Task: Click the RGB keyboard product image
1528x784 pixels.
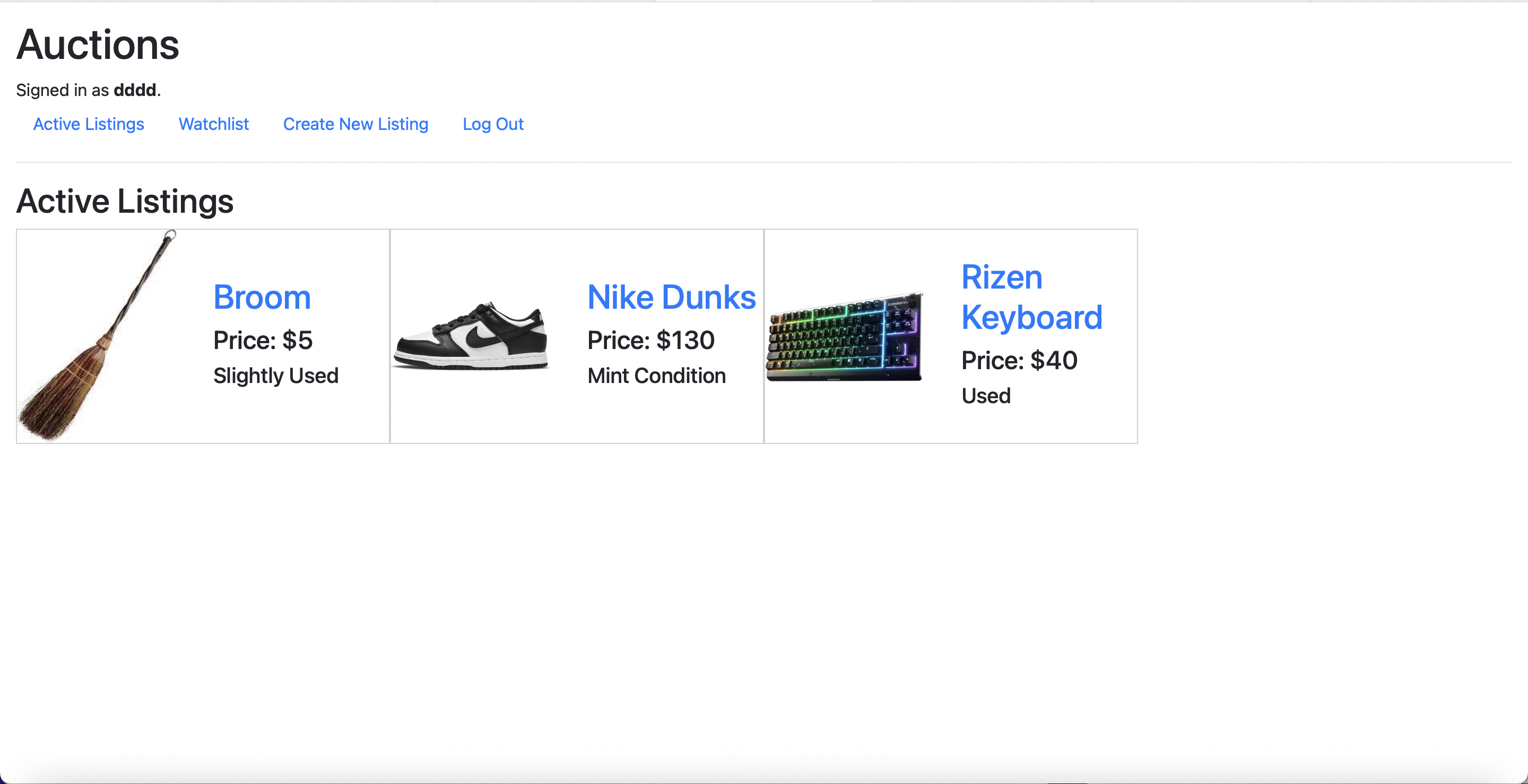Action: (845, 336)
